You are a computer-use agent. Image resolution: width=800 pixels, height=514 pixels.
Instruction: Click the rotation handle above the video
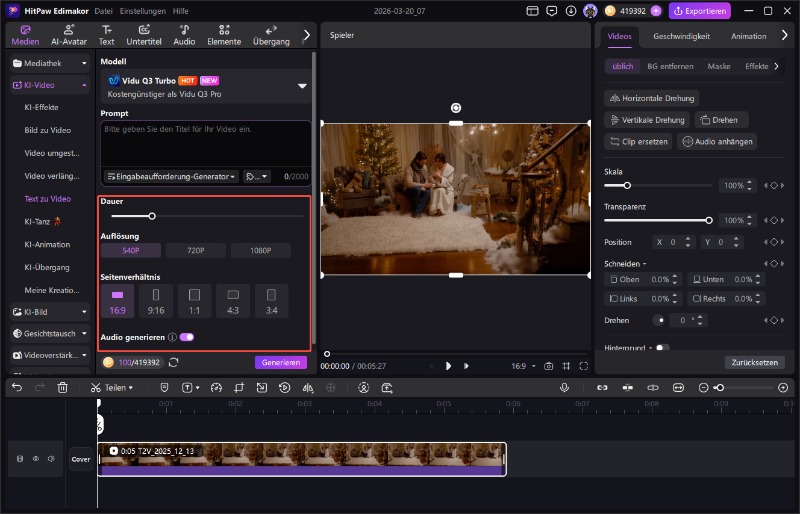(456, 108)
